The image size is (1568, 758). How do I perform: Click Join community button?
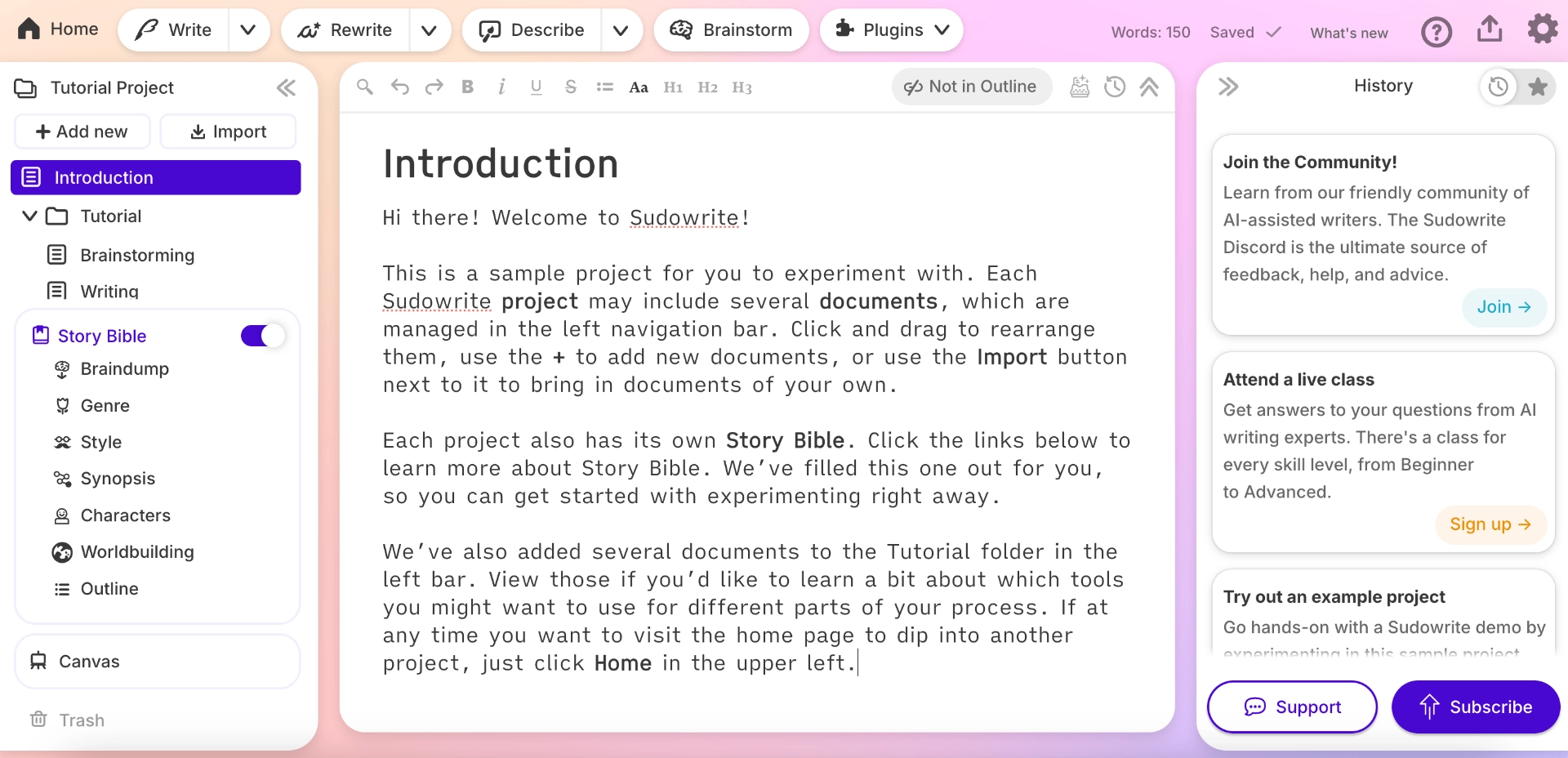click(1503, 307)
